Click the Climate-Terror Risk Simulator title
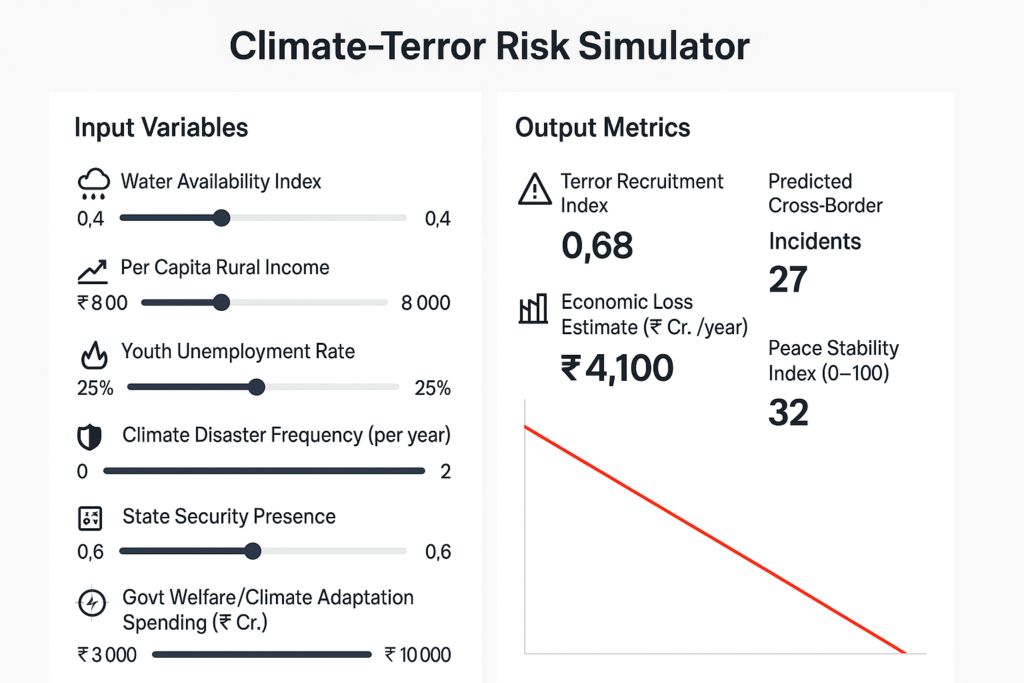 pos(490,47)
